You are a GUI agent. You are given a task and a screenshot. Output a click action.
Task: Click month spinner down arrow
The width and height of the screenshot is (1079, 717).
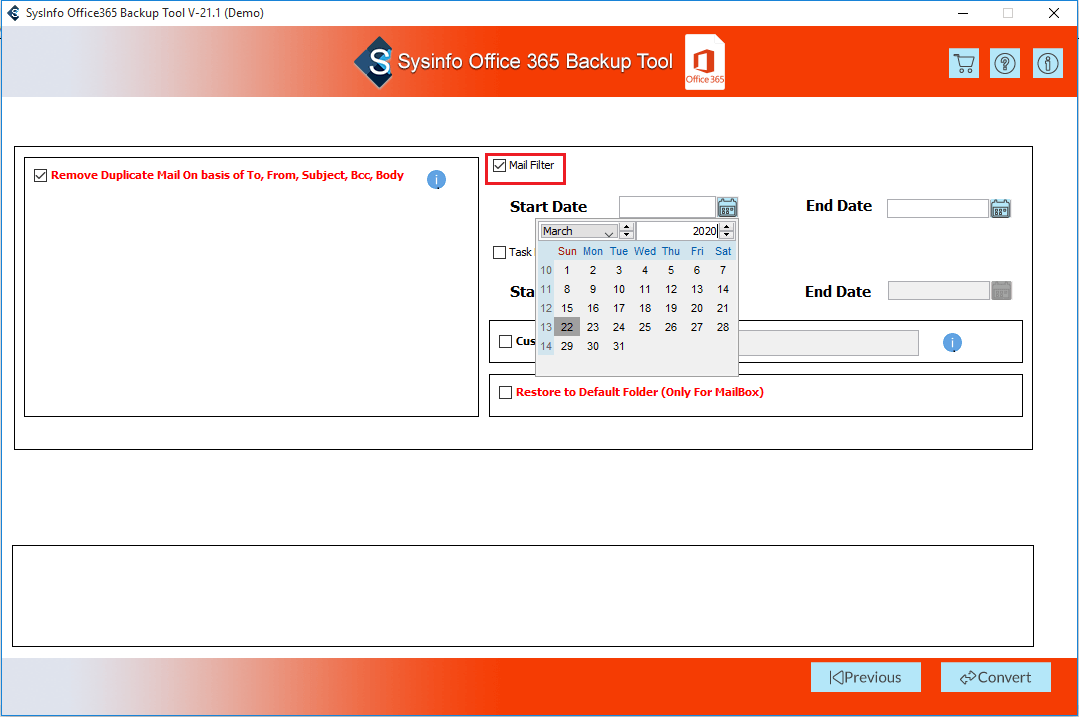pos(627,235)
